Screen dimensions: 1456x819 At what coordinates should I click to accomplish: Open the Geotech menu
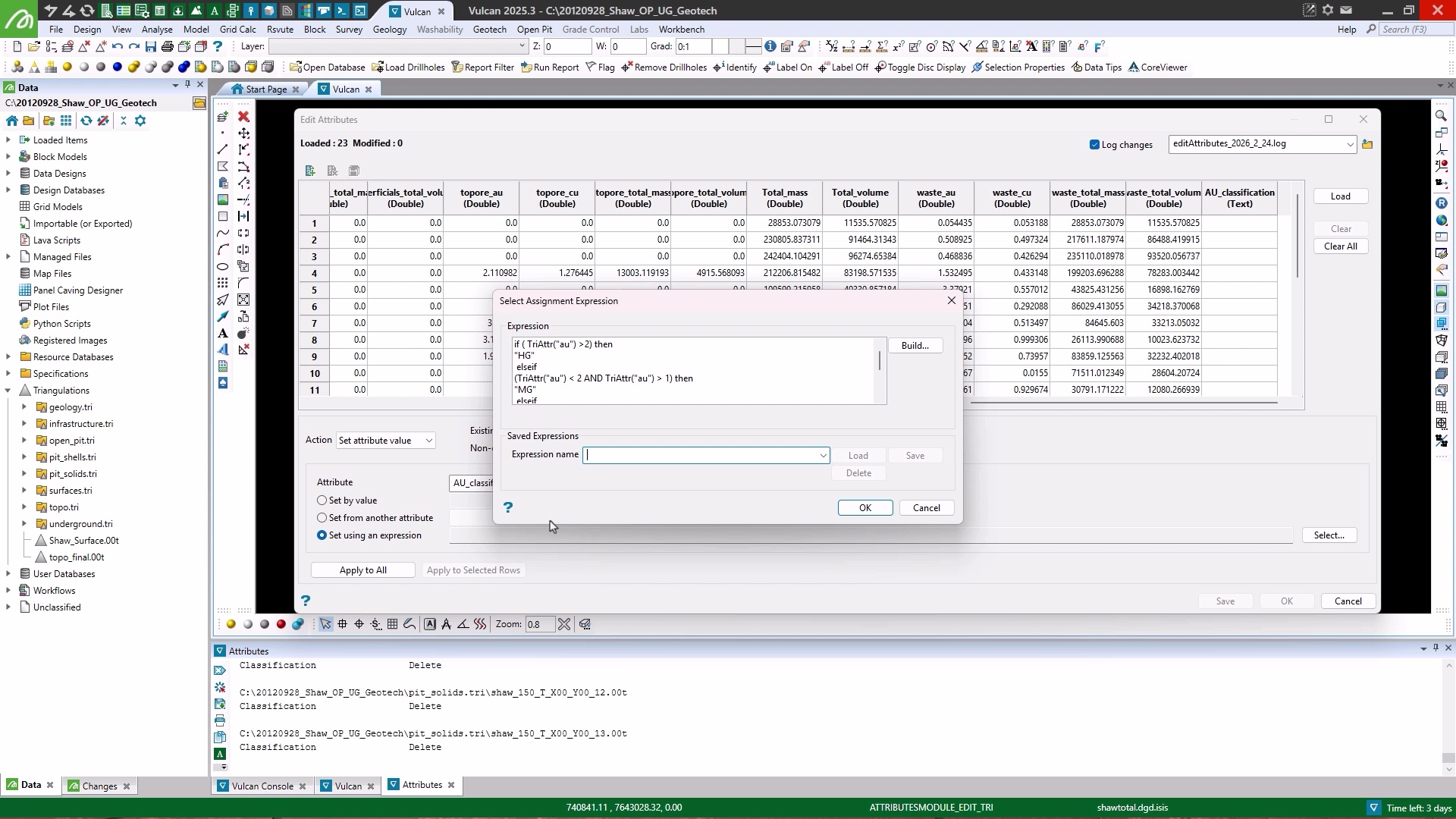489,29
